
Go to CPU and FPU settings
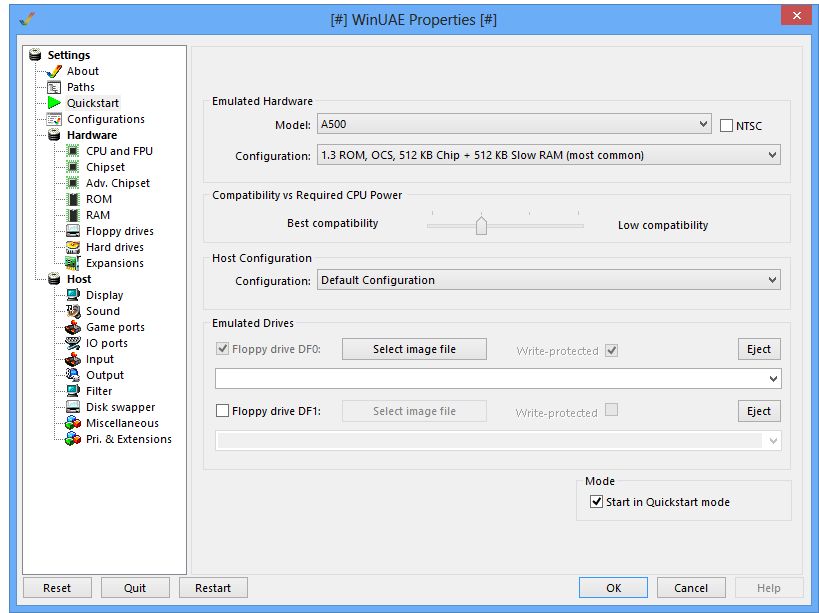(119, 151)
